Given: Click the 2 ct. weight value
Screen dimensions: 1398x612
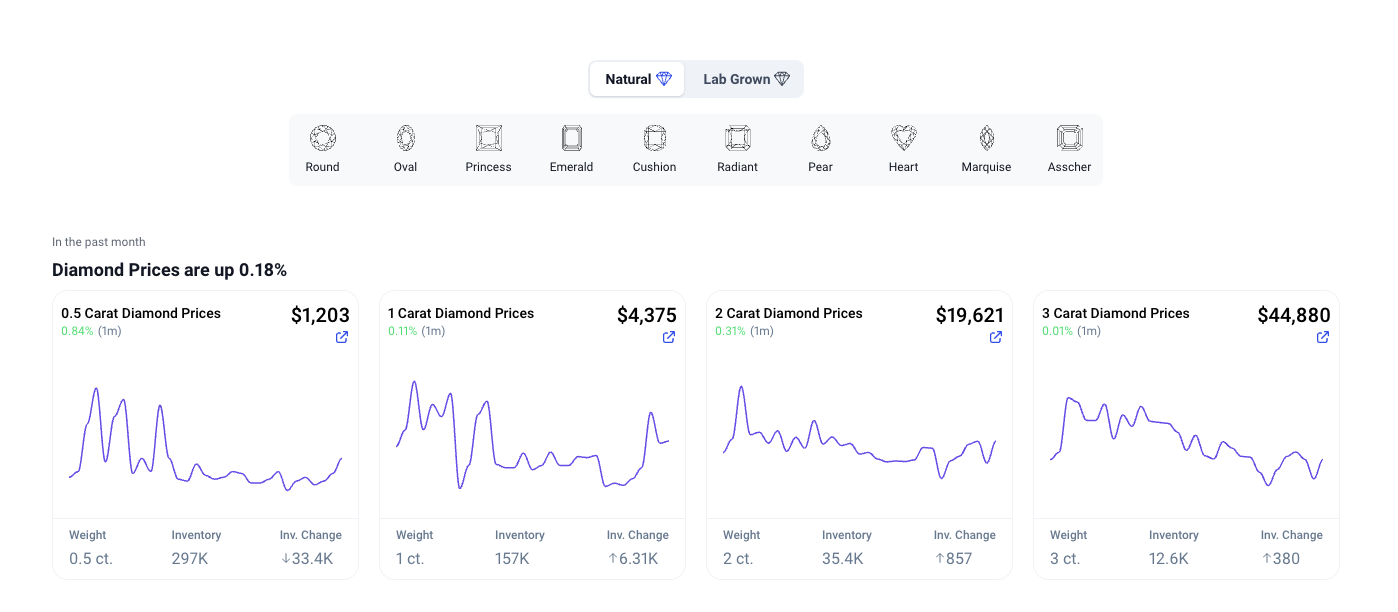Looking at the screenshot, I should pos(738,558).
